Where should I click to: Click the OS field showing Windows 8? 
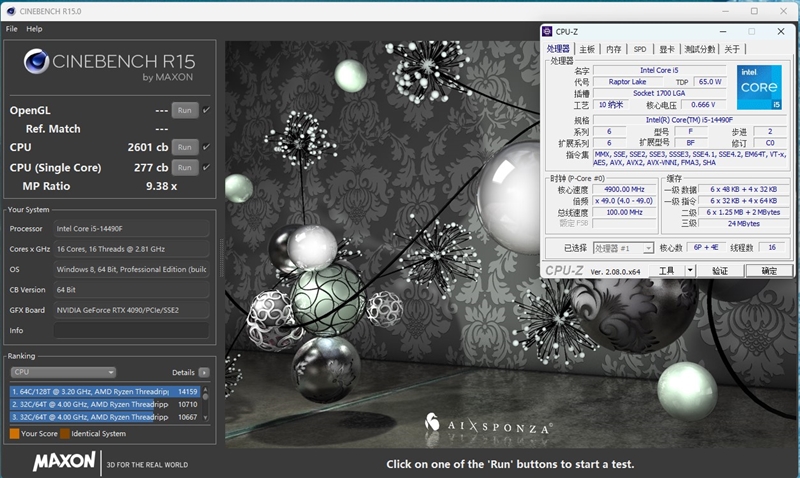click(132, 269)
